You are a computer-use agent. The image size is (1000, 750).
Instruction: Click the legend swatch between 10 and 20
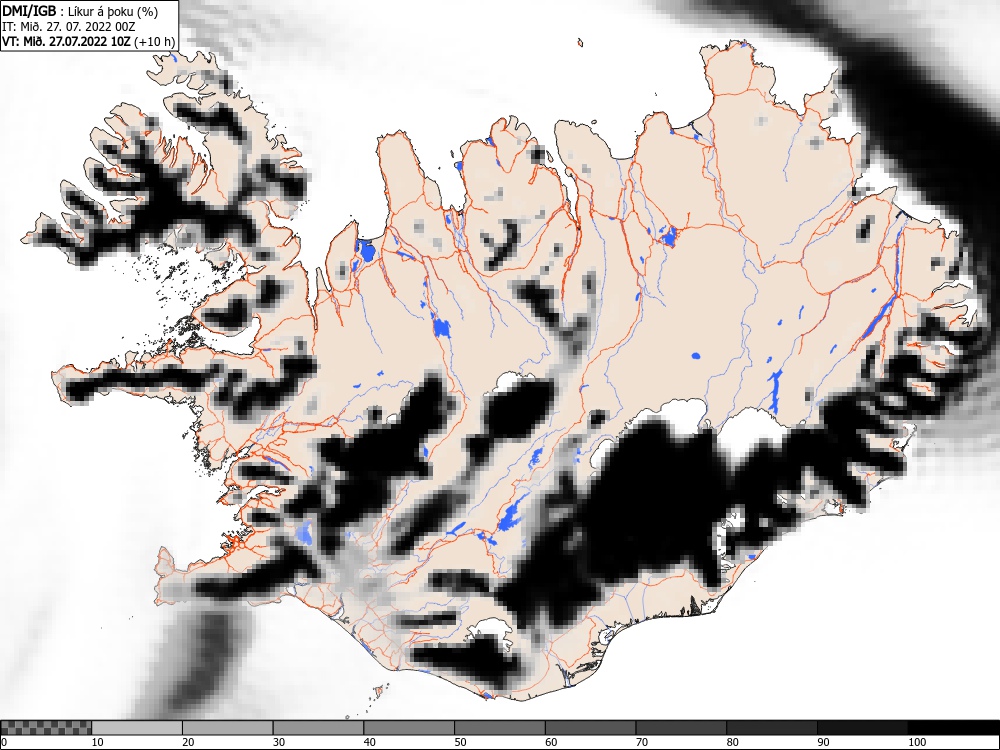point(137,728)
